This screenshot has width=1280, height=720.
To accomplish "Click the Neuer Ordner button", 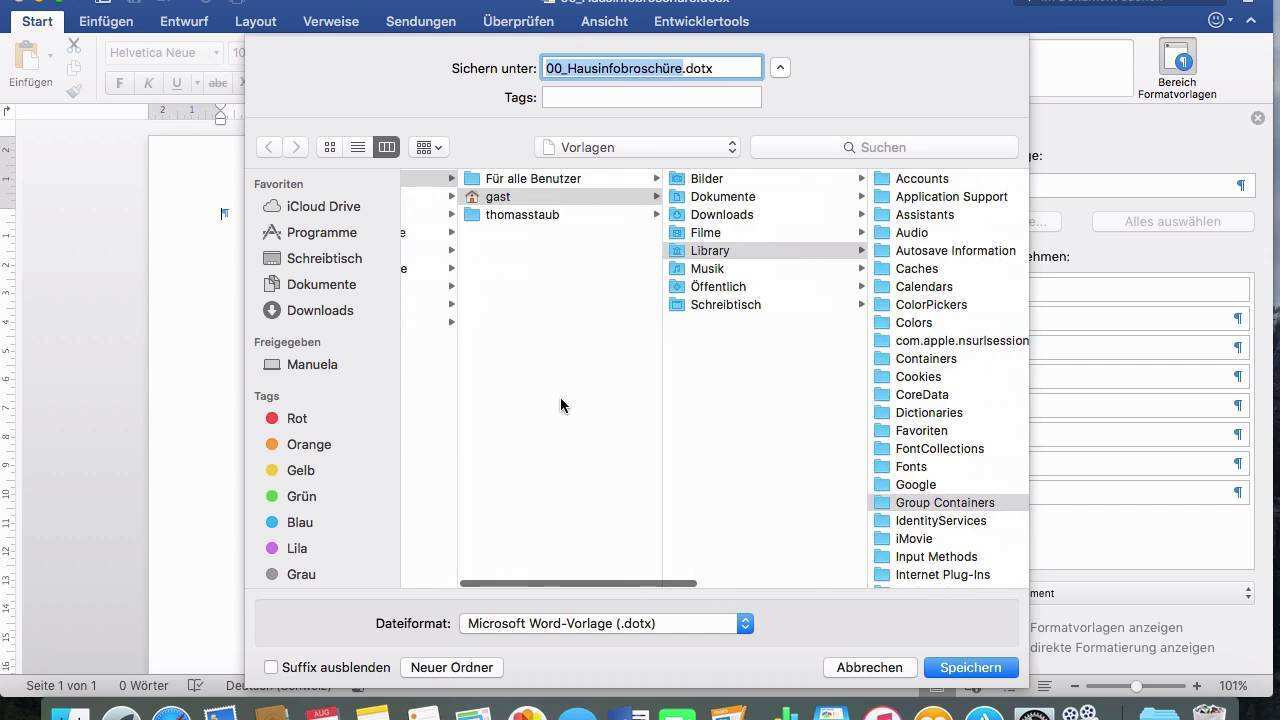I will (451, 667).
